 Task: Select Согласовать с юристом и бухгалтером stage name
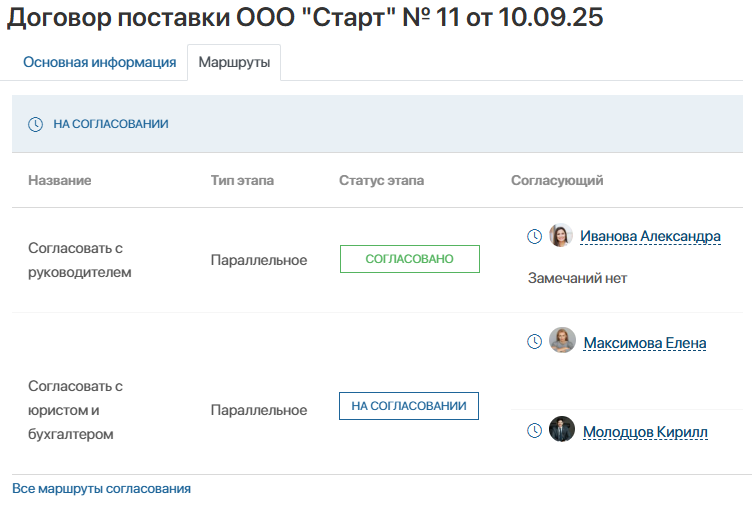point(75,410)
